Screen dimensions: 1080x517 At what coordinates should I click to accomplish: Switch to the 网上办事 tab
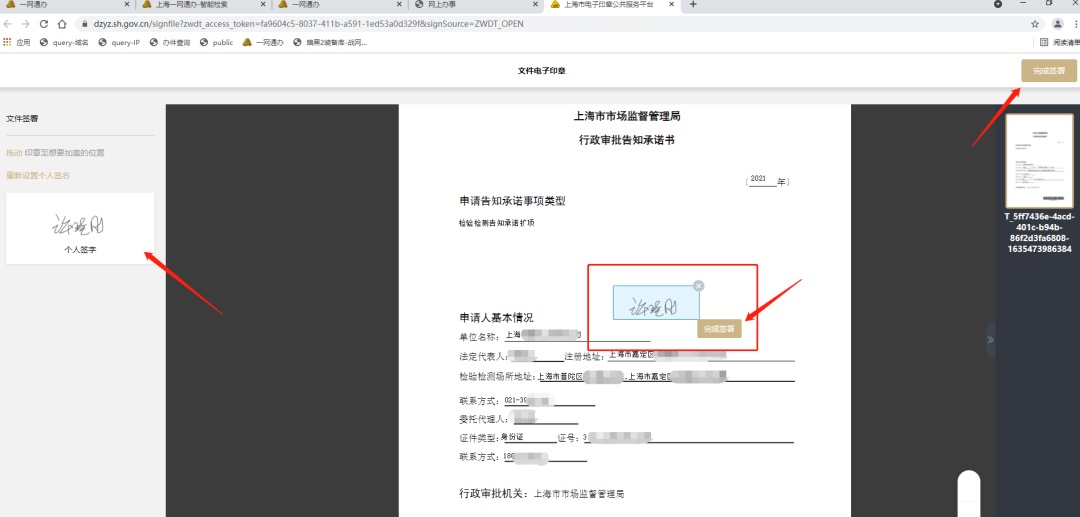click(476, 4)
